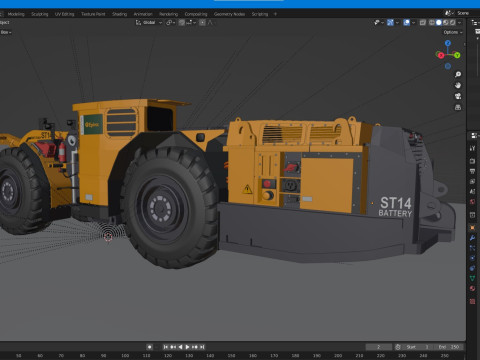
Task: Click the current frame number field
Action: [379, 347]
